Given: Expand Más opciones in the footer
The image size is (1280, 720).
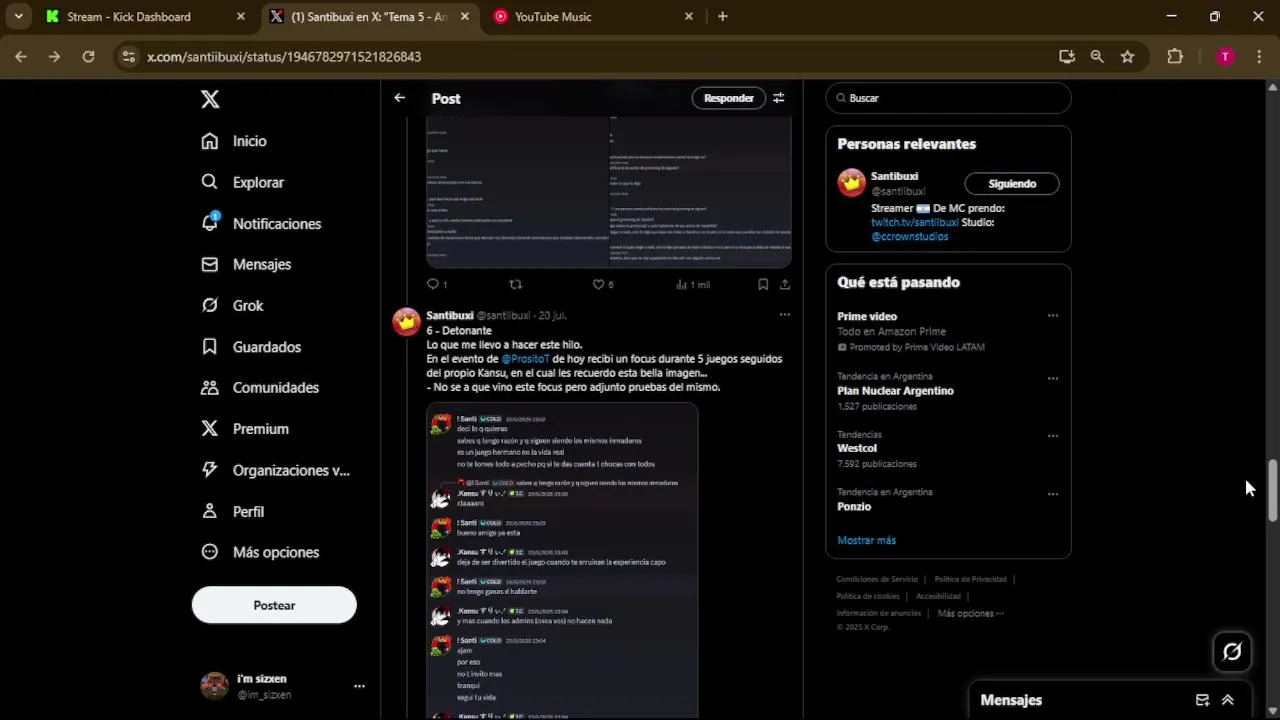Looking at the screenshot, I should point(970,613).
